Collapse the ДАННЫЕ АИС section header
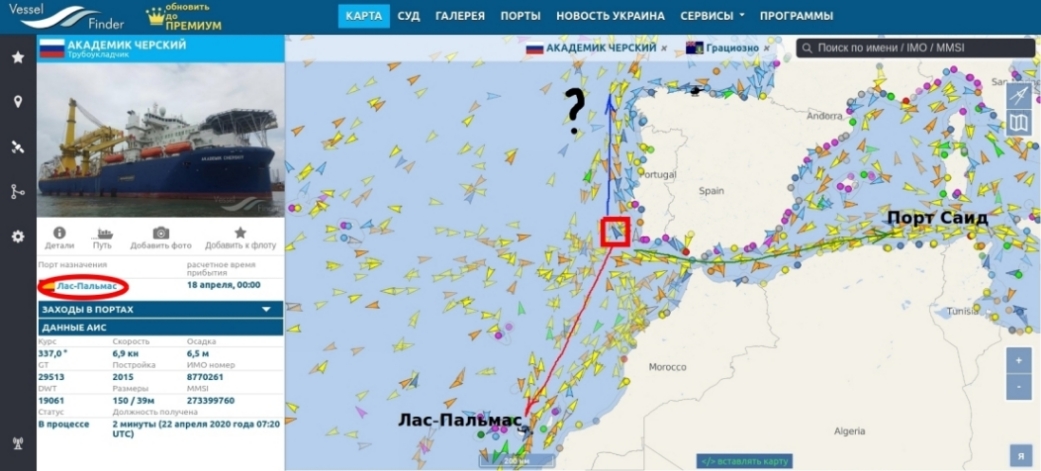 (161, 328)
